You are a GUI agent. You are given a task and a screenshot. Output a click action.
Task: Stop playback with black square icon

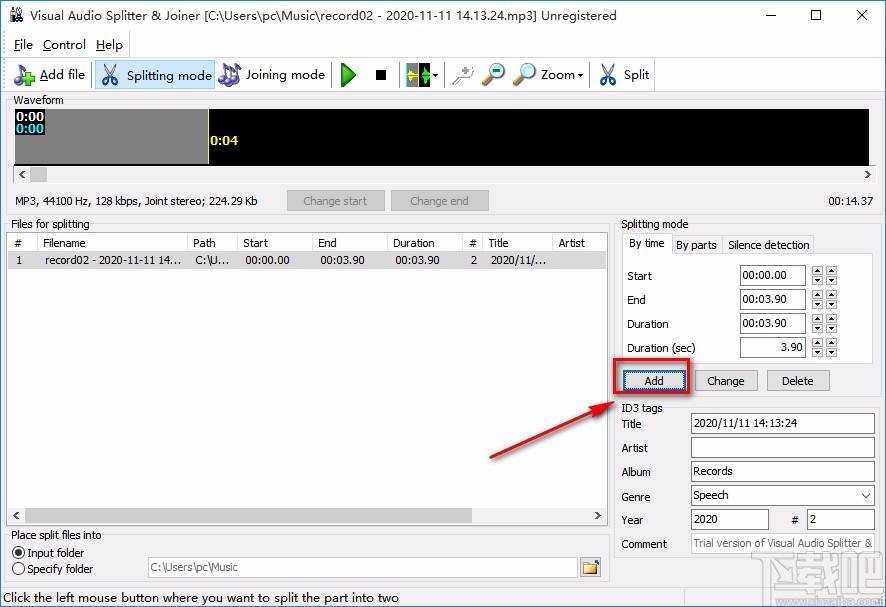(381, 75)
